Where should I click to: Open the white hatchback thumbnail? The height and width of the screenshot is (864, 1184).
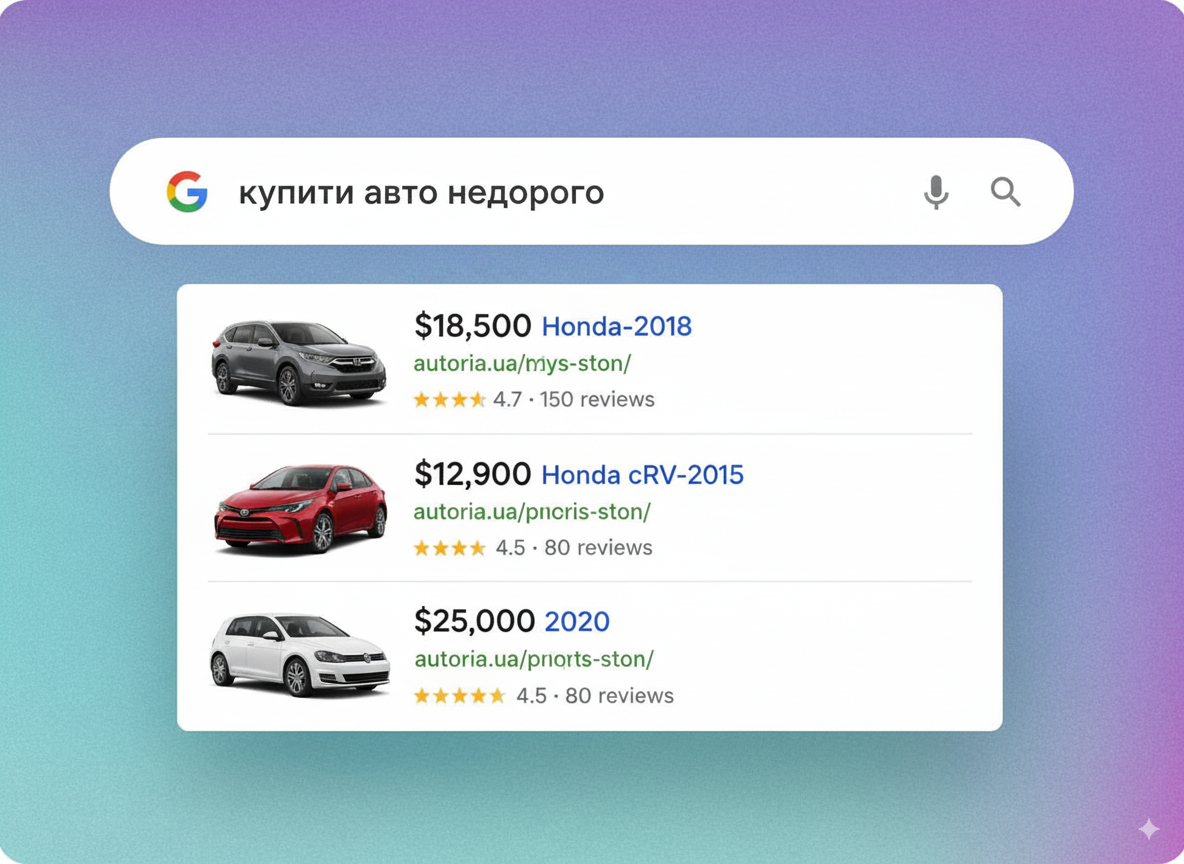click(299, 655)
